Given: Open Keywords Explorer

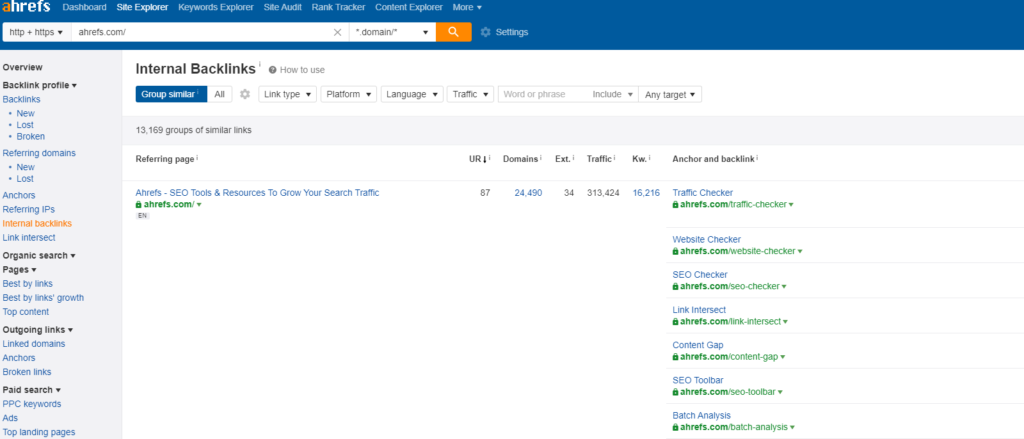Looking at the screenshot, I should [x=216, y=7].
